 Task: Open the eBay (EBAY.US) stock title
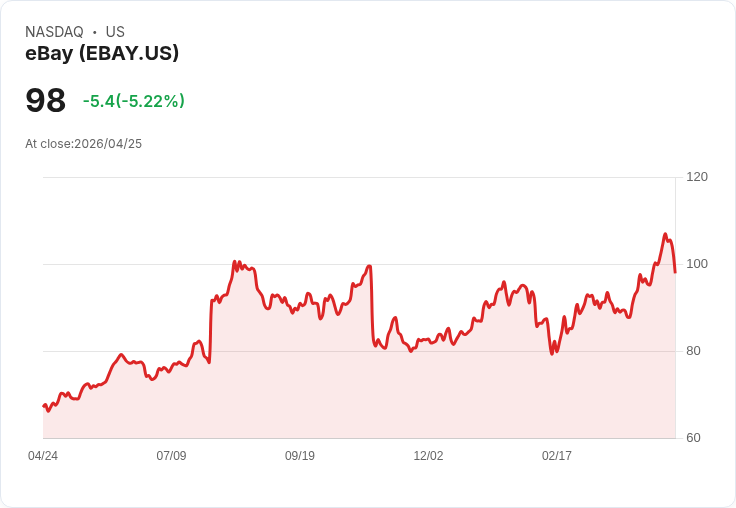point(102,54)
